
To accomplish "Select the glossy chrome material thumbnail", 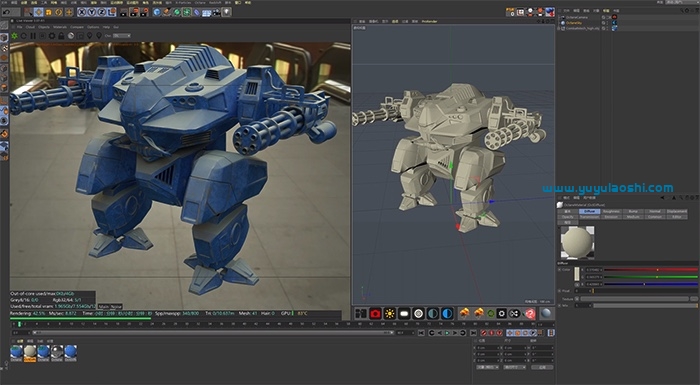I will coord(57,352).
